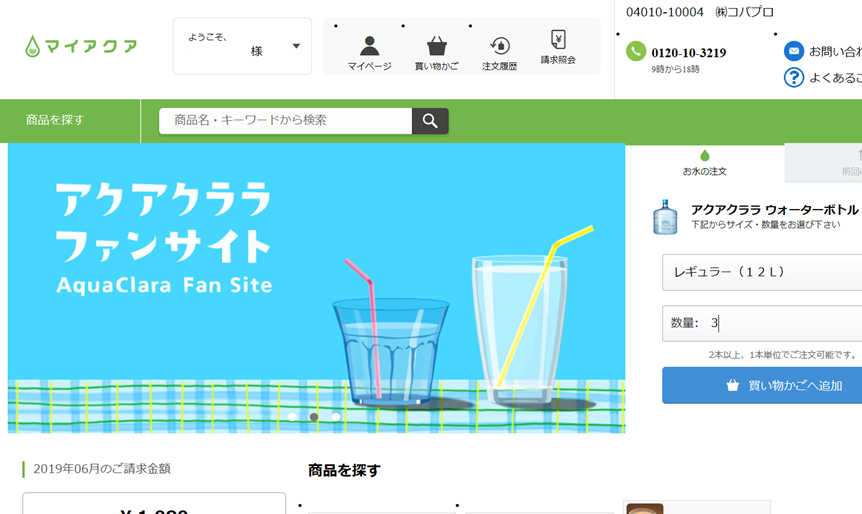This screenshot has width=862, height=514.
Task: Switch to the 前回の注文 tab
Action: (823, 163)
